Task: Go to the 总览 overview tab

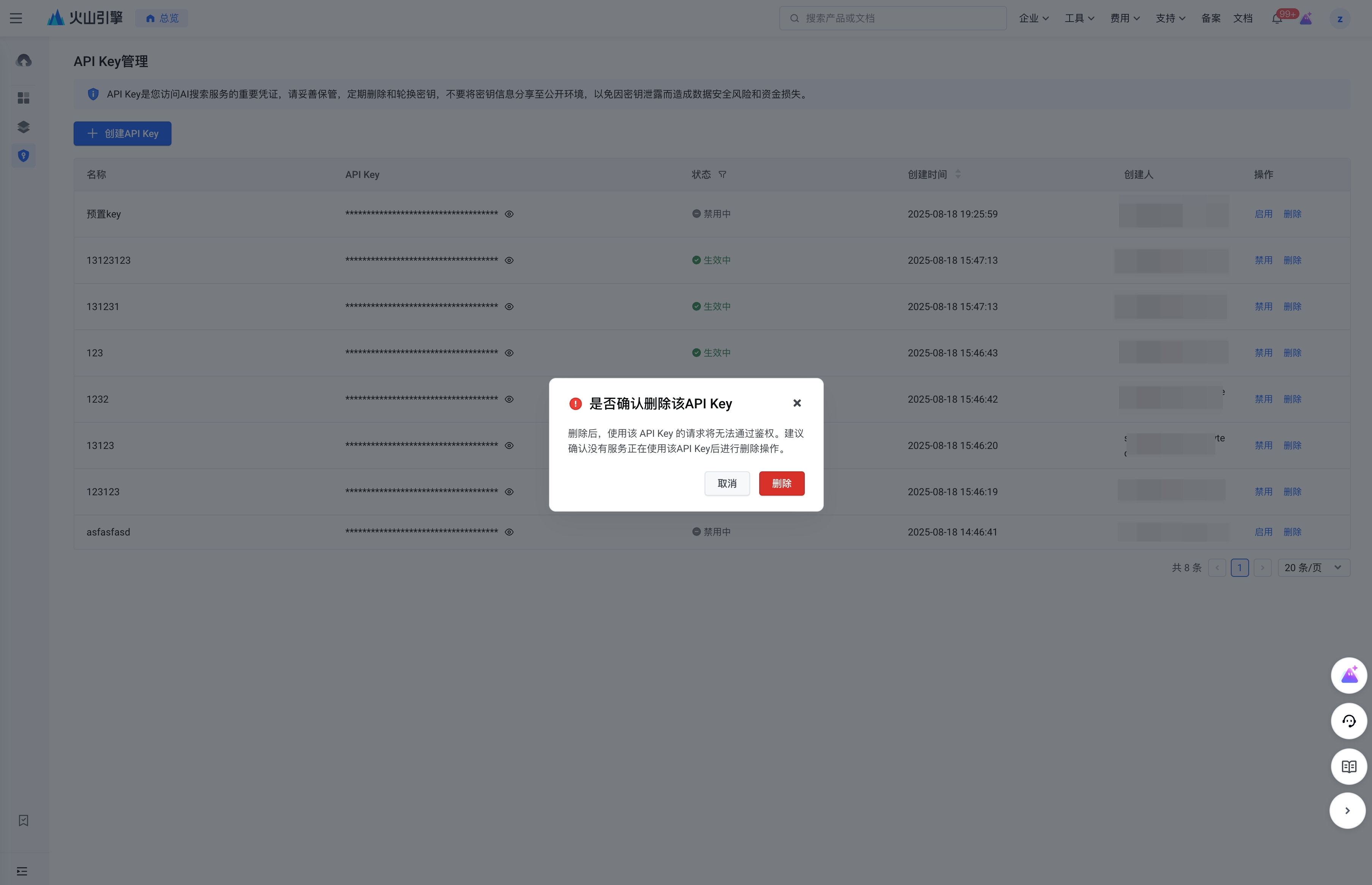Action: tap(162, 18)
